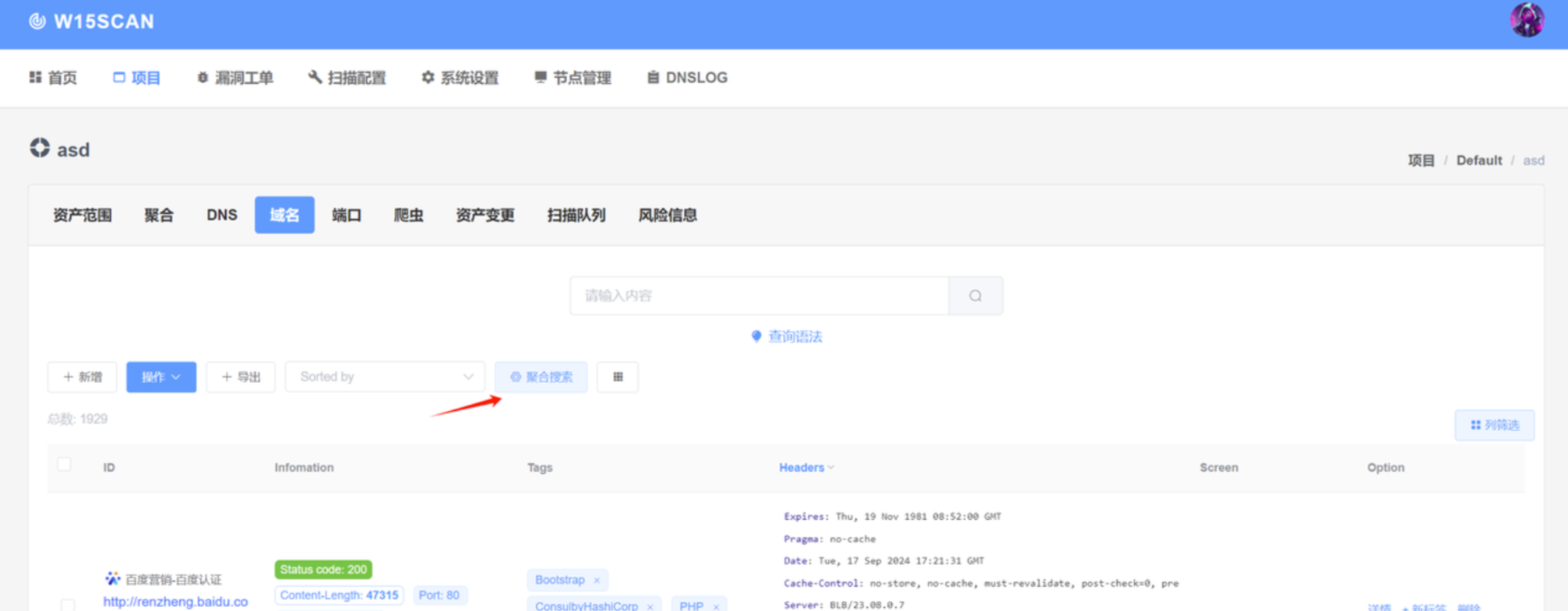Select the 域名 tab
This screenshot has width=1568, height=611.
click(284, 215)
